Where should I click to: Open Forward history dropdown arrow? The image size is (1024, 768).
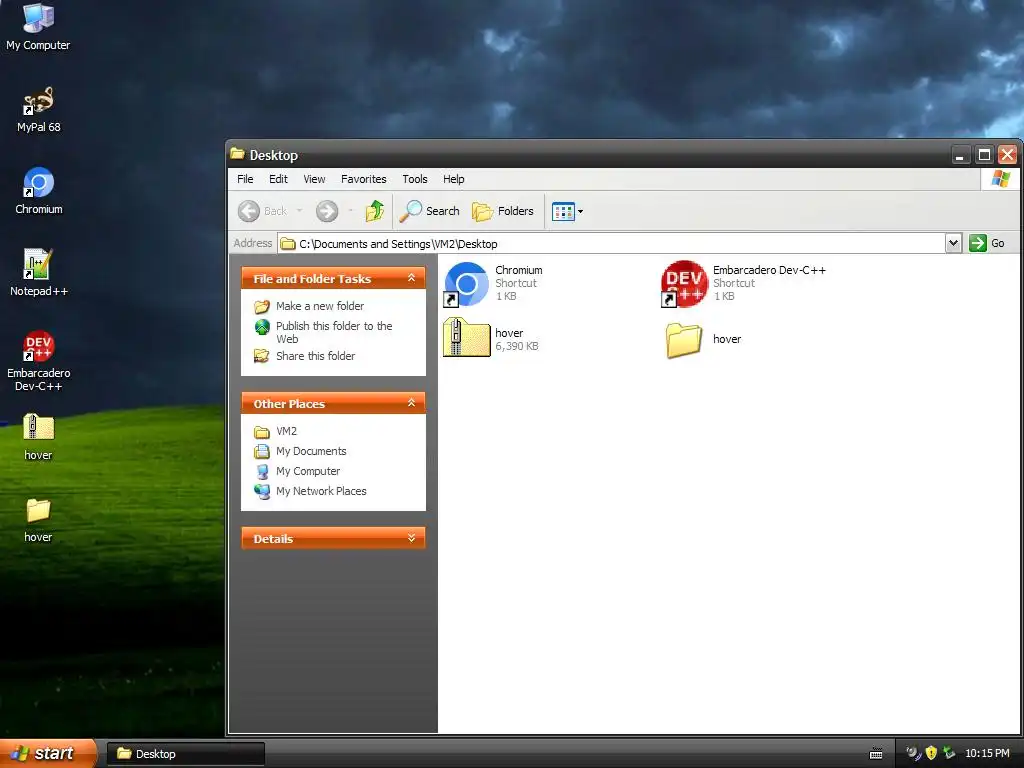tap(351, 210)
